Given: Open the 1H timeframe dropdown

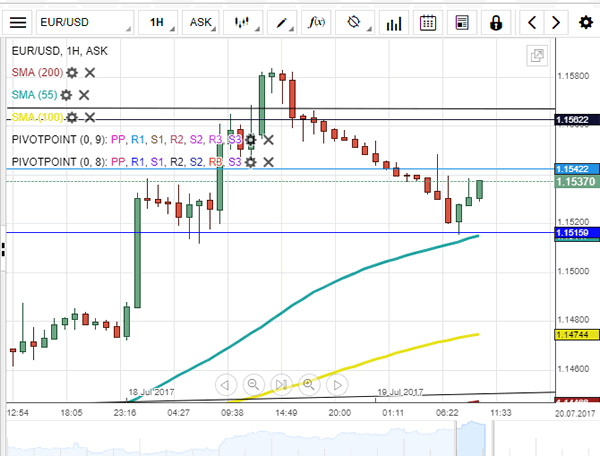Looking at the screenshot, I should 158,23.
